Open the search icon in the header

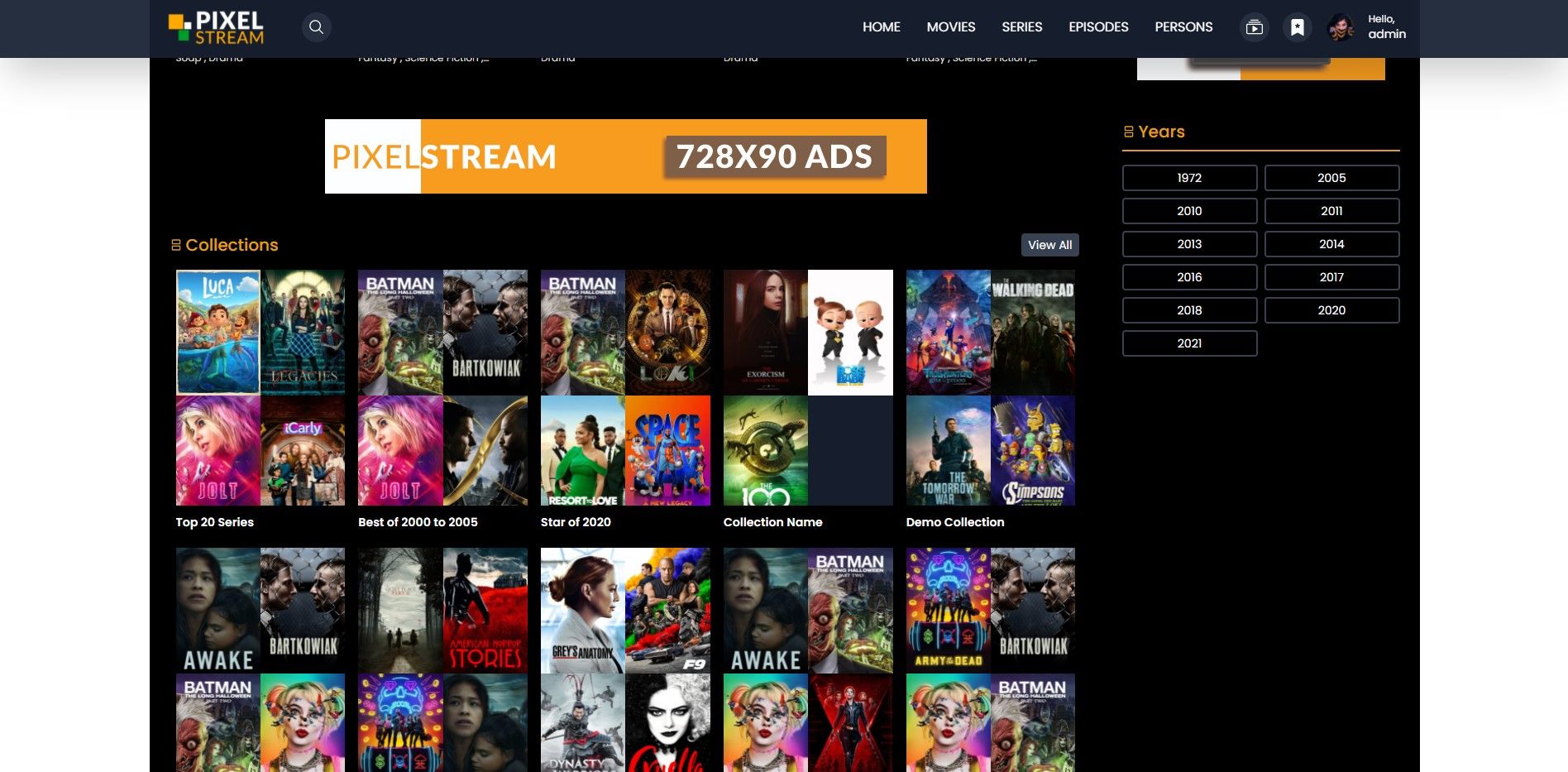click(x=316, y=27)
